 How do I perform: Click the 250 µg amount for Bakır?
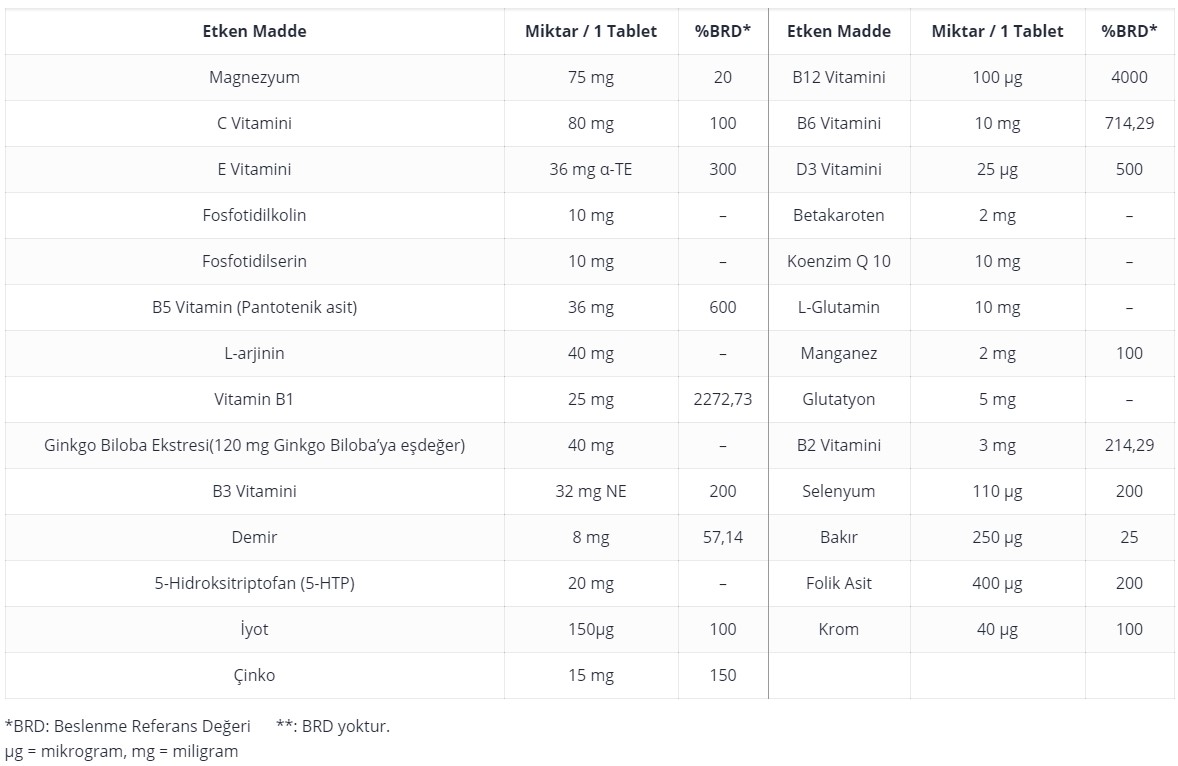pyautogui.click(x=997, y=538)
